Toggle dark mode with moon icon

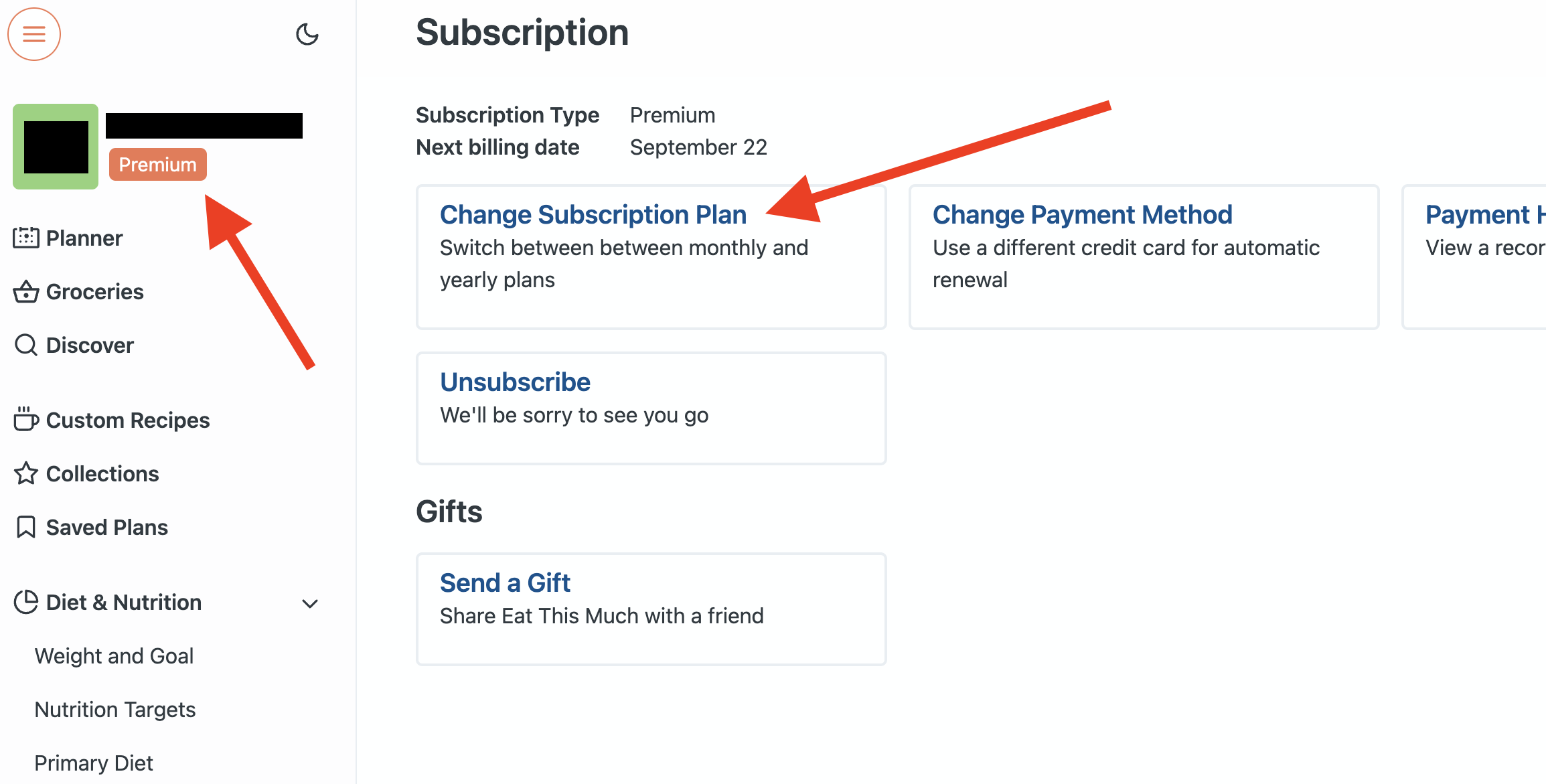(x=307, y=34)
